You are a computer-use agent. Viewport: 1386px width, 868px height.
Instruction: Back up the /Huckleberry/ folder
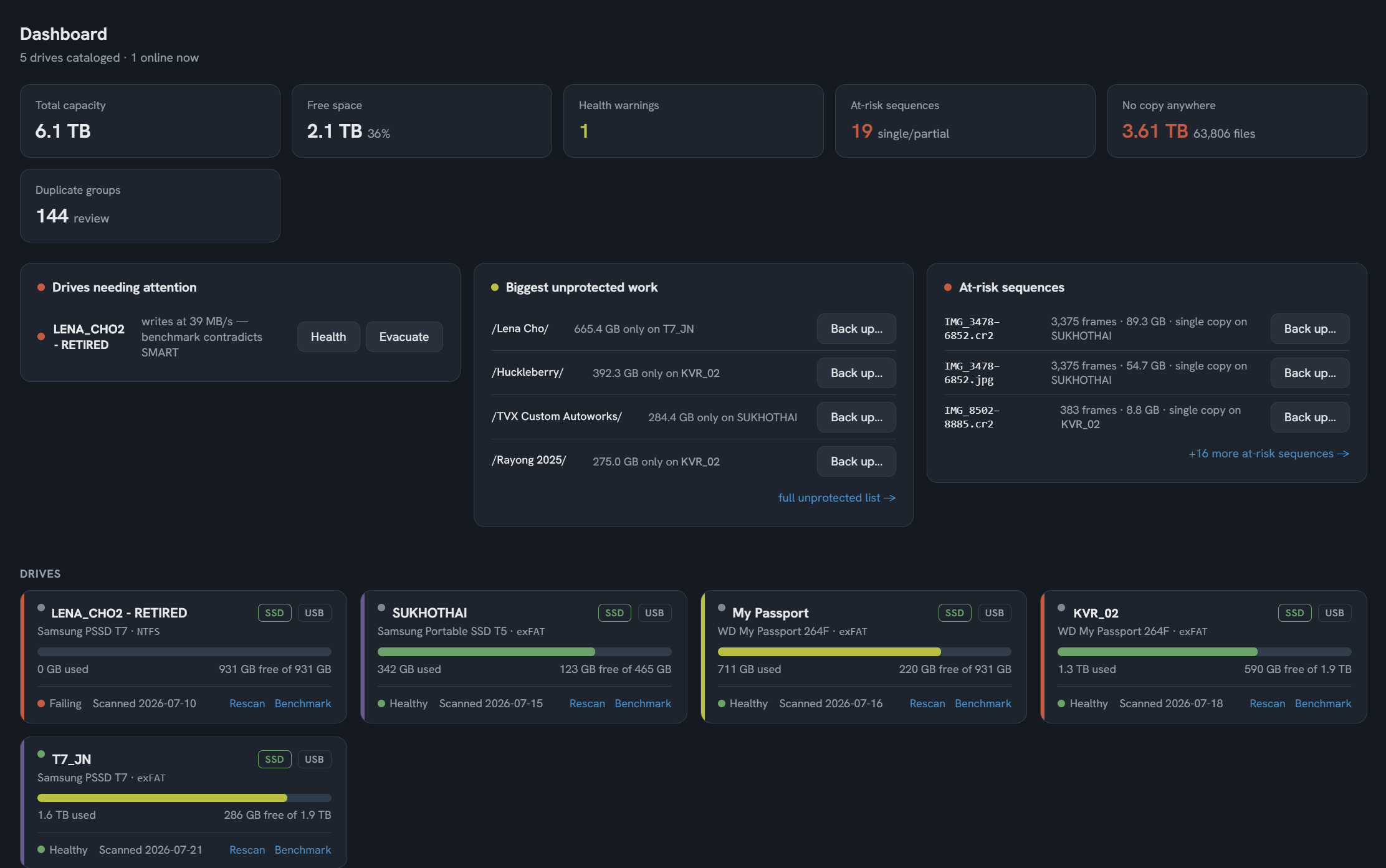tap(856, 373)
